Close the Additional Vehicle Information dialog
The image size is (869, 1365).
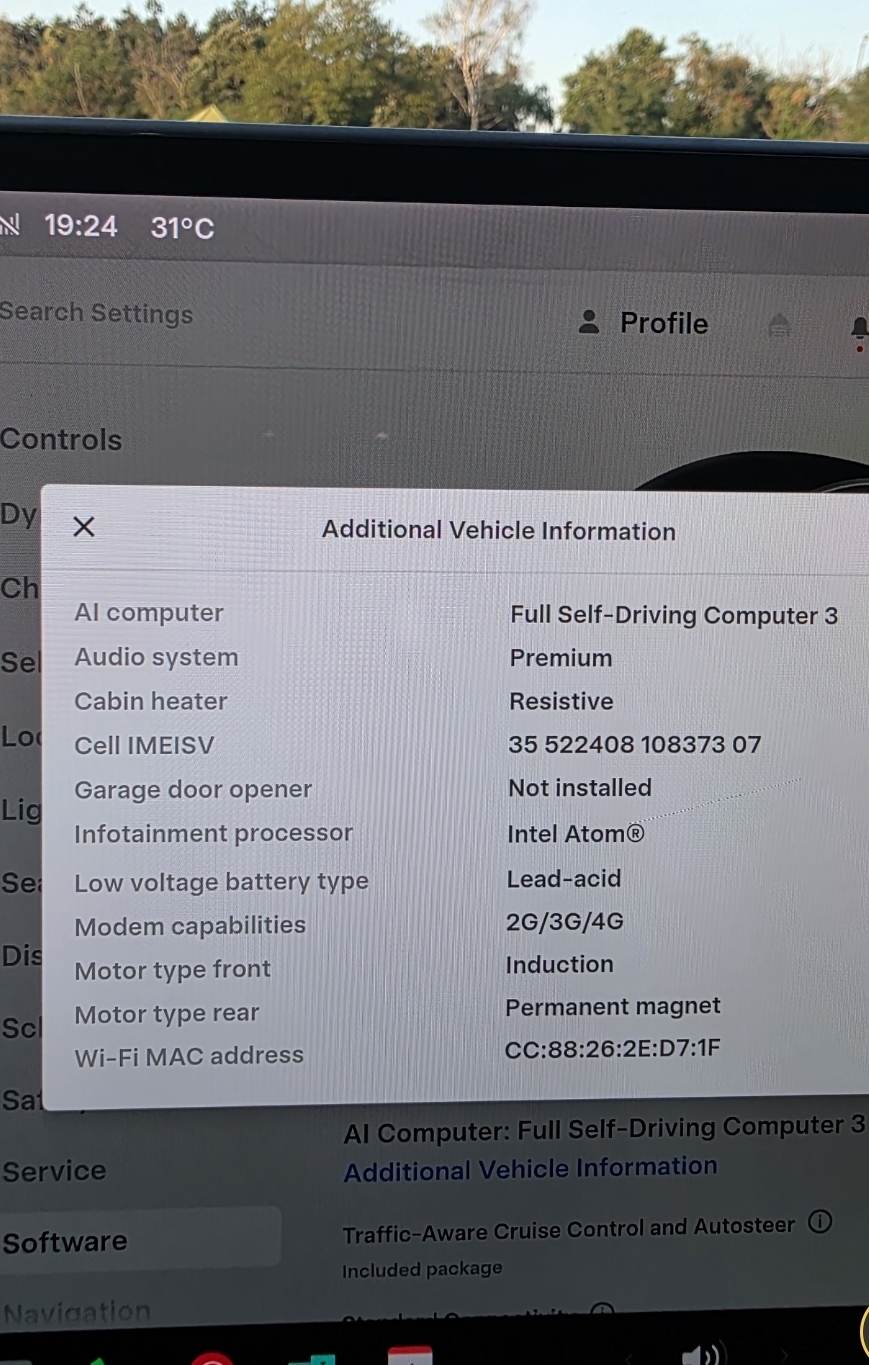(84, 527)
